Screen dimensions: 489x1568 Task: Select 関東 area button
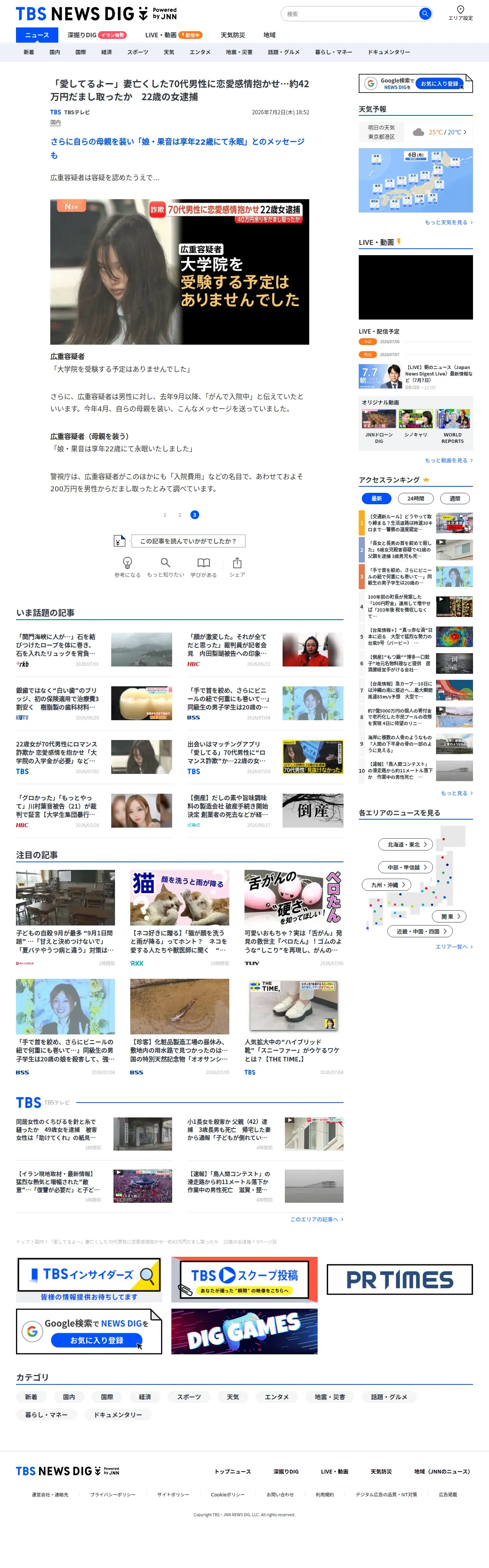pos(449,916)
